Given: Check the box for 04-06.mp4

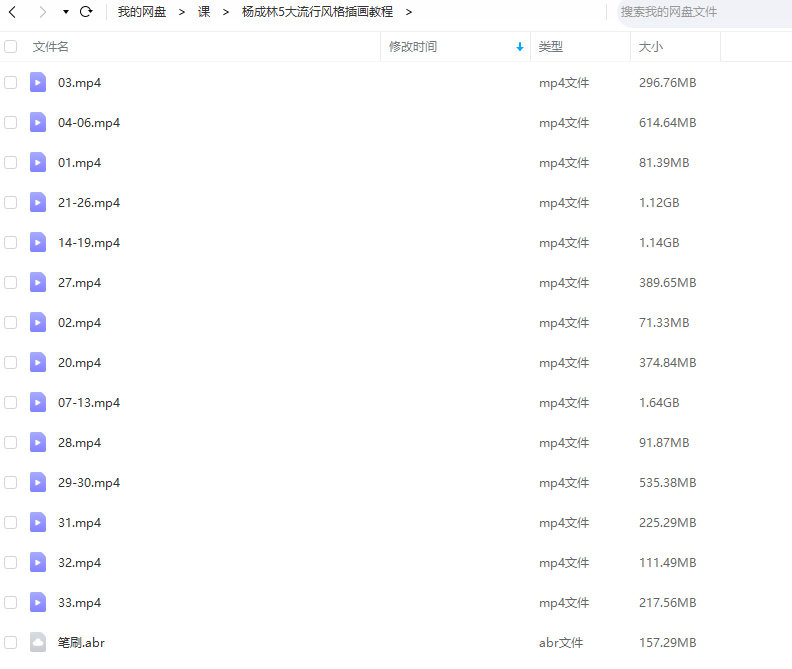Looking at the screenshot, I should (x=11, y=123).
